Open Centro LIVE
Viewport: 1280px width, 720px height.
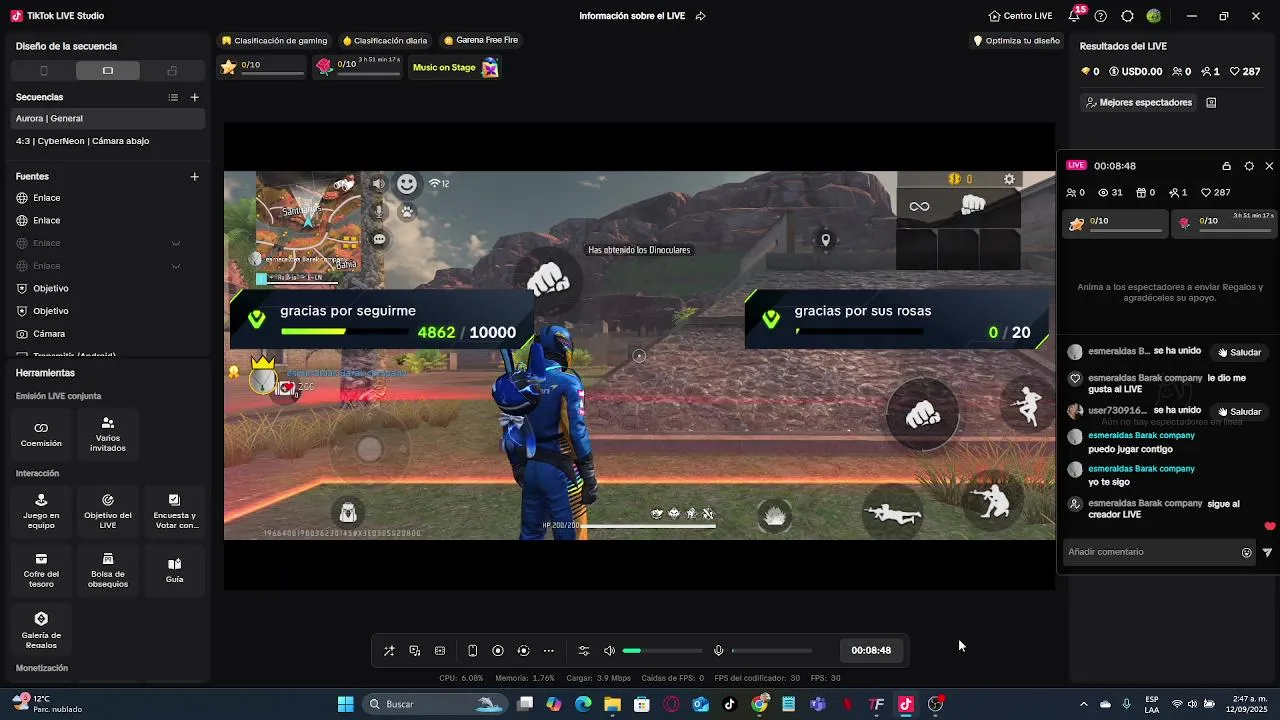(x=1020, y=16)
